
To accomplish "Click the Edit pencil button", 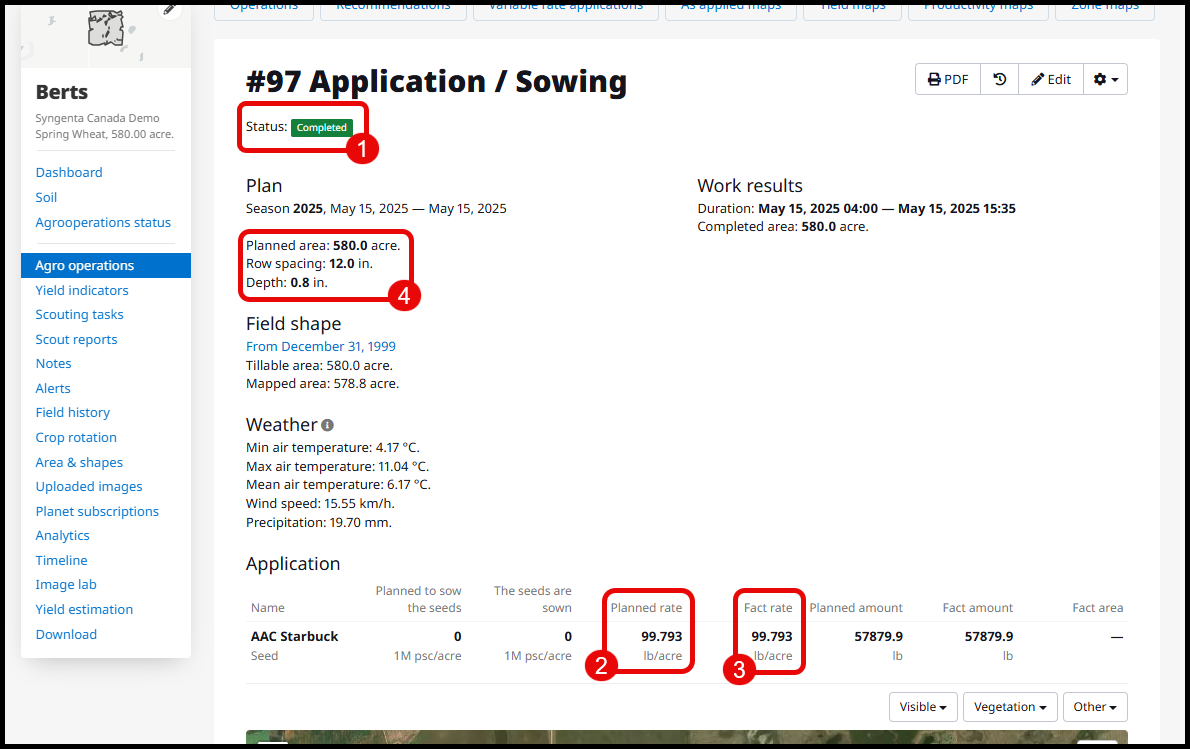I will point(1051,80).
